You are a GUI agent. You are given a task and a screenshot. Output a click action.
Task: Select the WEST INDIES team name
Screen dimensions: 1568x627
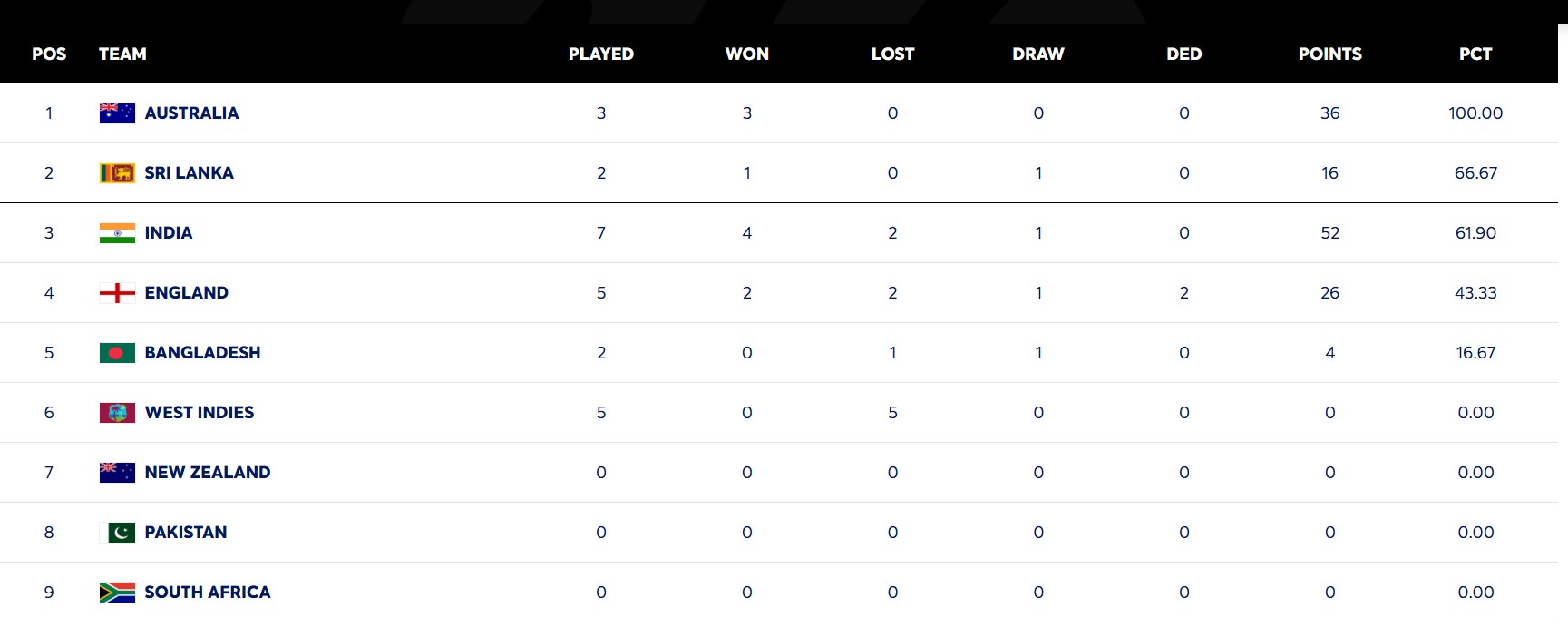200,413
